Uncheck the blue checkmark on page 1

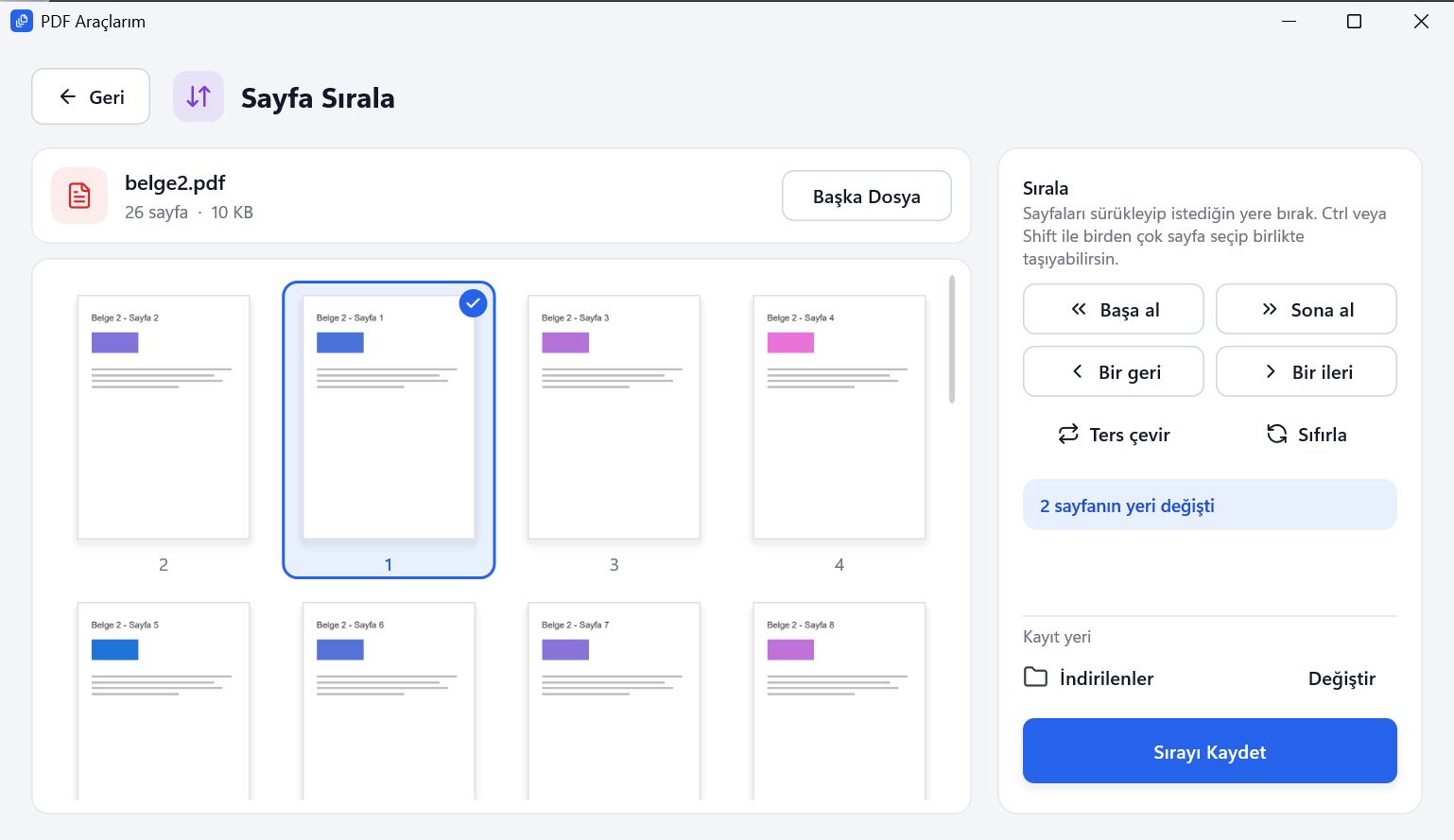tap(473, 303)
